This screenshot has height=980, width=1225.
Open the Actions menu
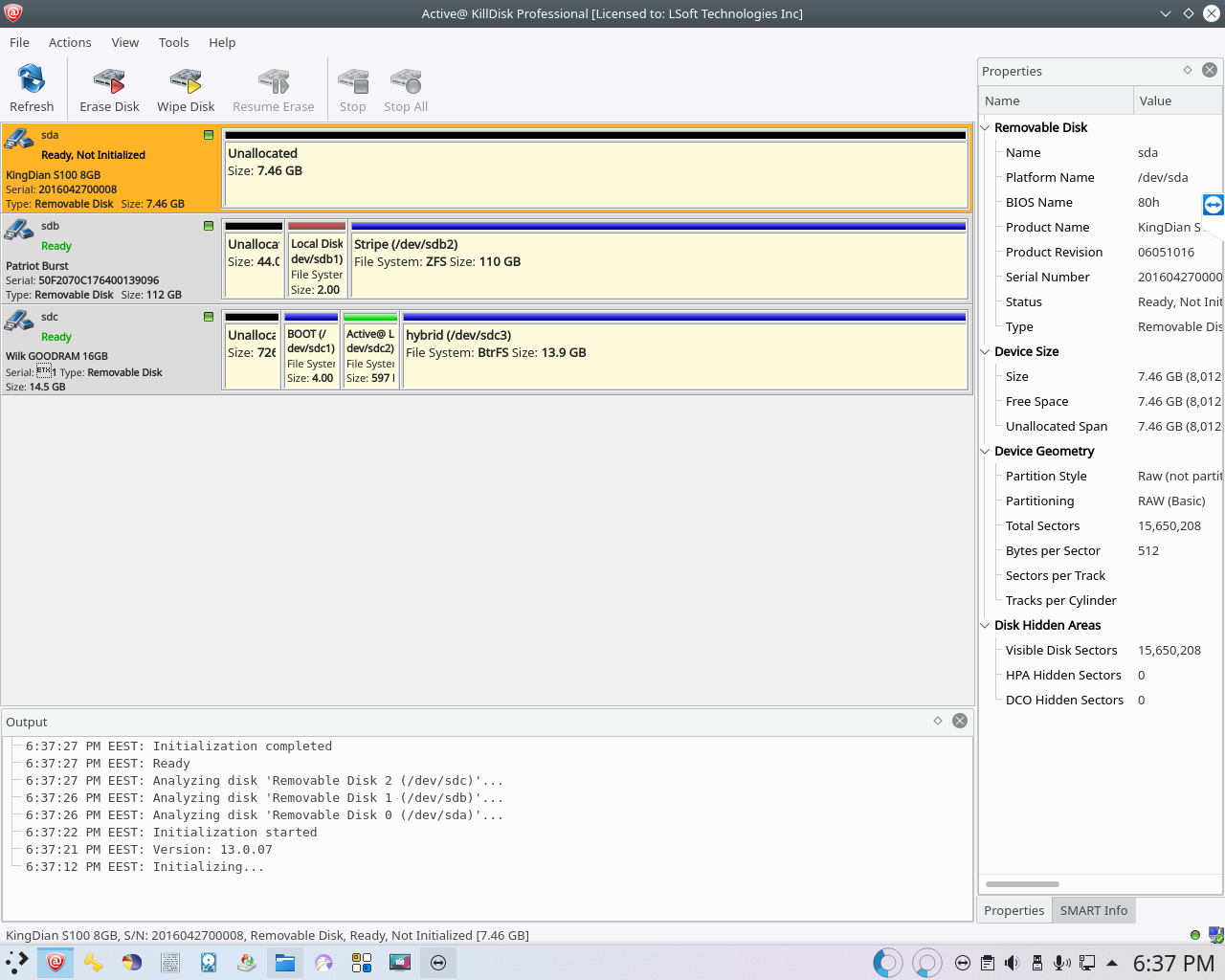(x=70, y=42)
